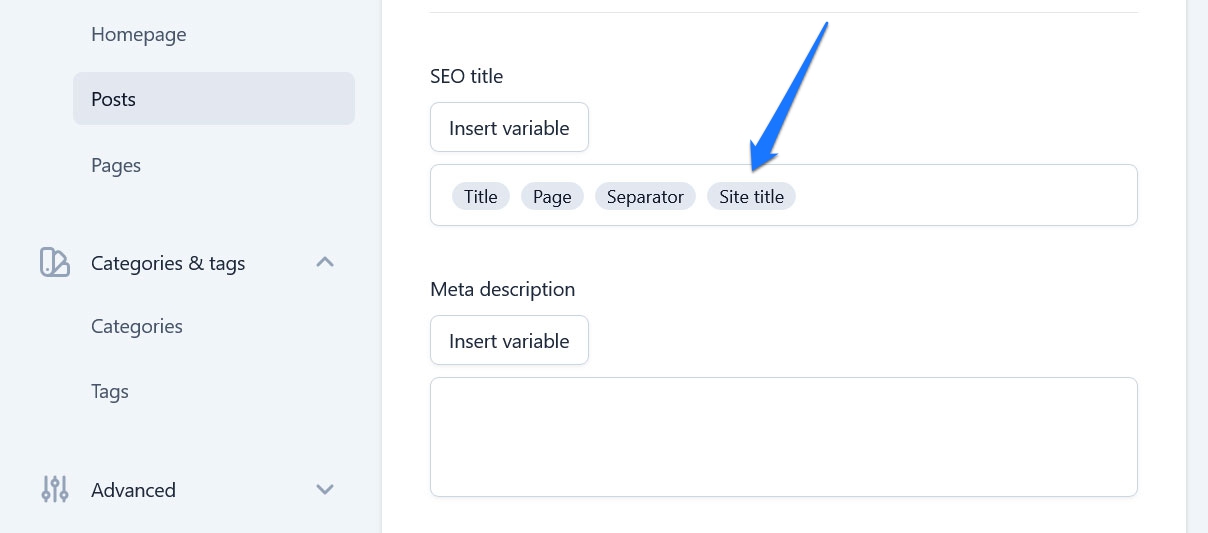The width and height of the screenshot is (1208, 533).
Task: Click Insert variable under Meta description
Action: 509,341
